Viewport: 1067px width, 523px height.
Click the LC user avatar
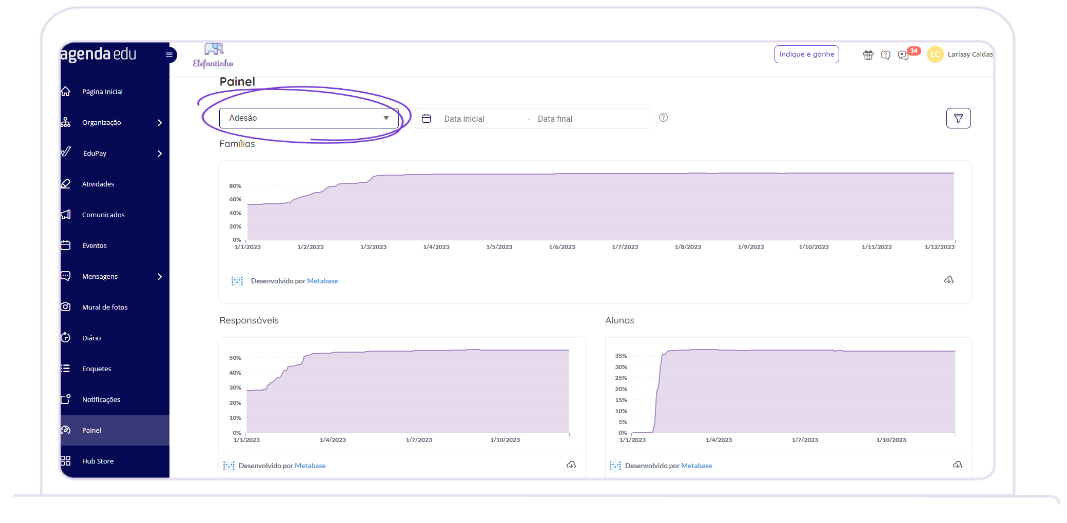click(x=935, y=54)
